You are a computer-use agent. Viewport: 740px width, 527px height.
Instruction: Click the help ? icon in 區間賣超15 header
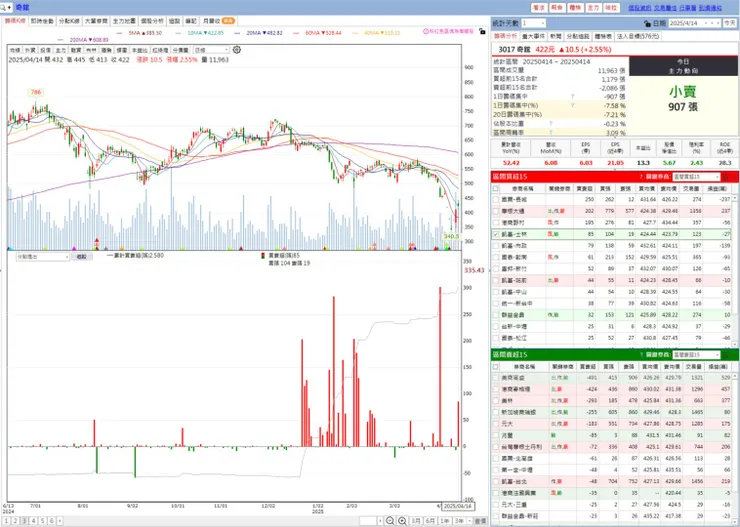click(x=641, y=355)
